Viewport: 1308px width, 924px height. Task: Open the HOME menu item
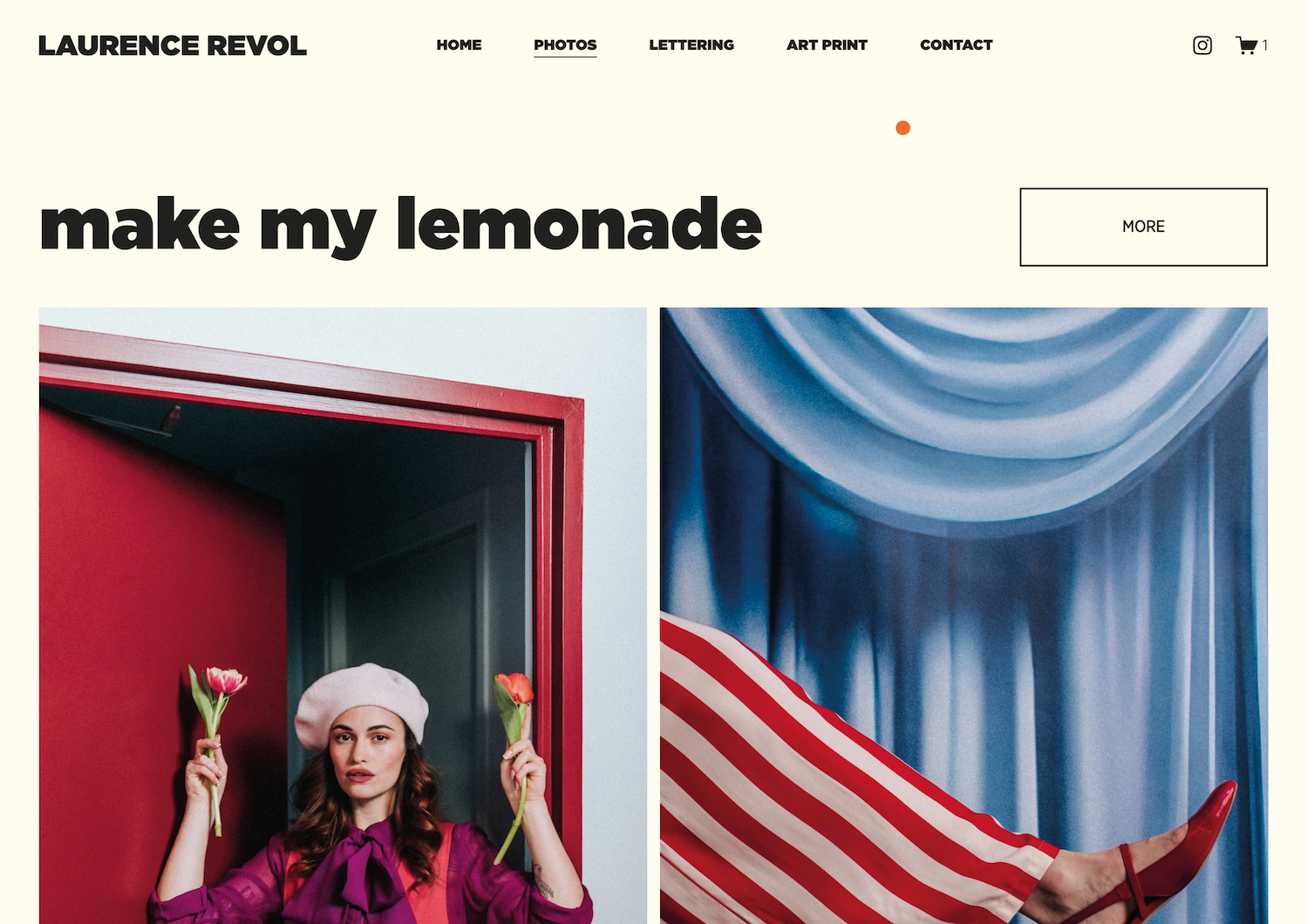click(x=459, y=44)
